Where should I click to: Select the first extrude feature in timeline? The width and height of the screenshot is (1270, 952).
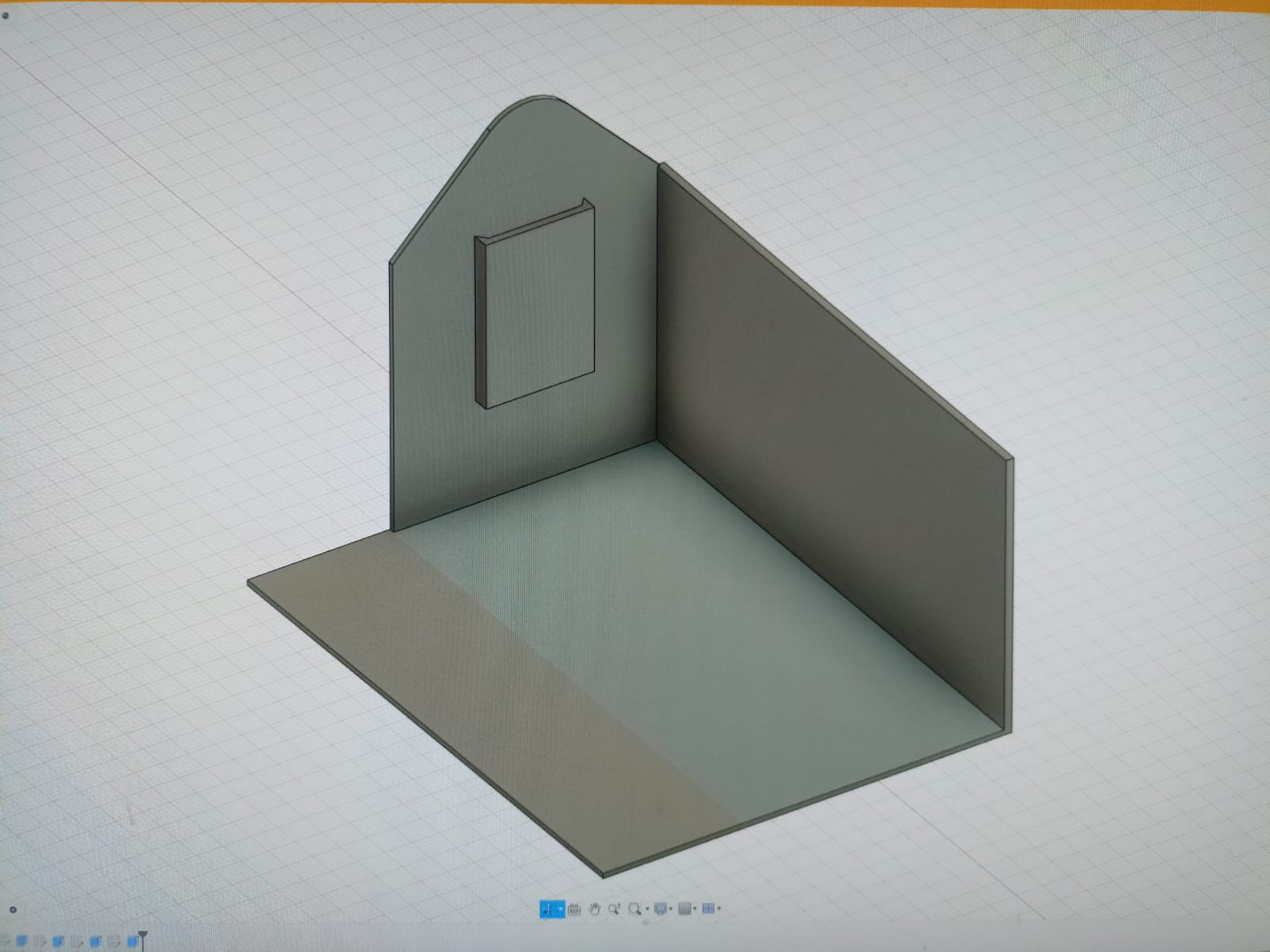coord(22,942)
